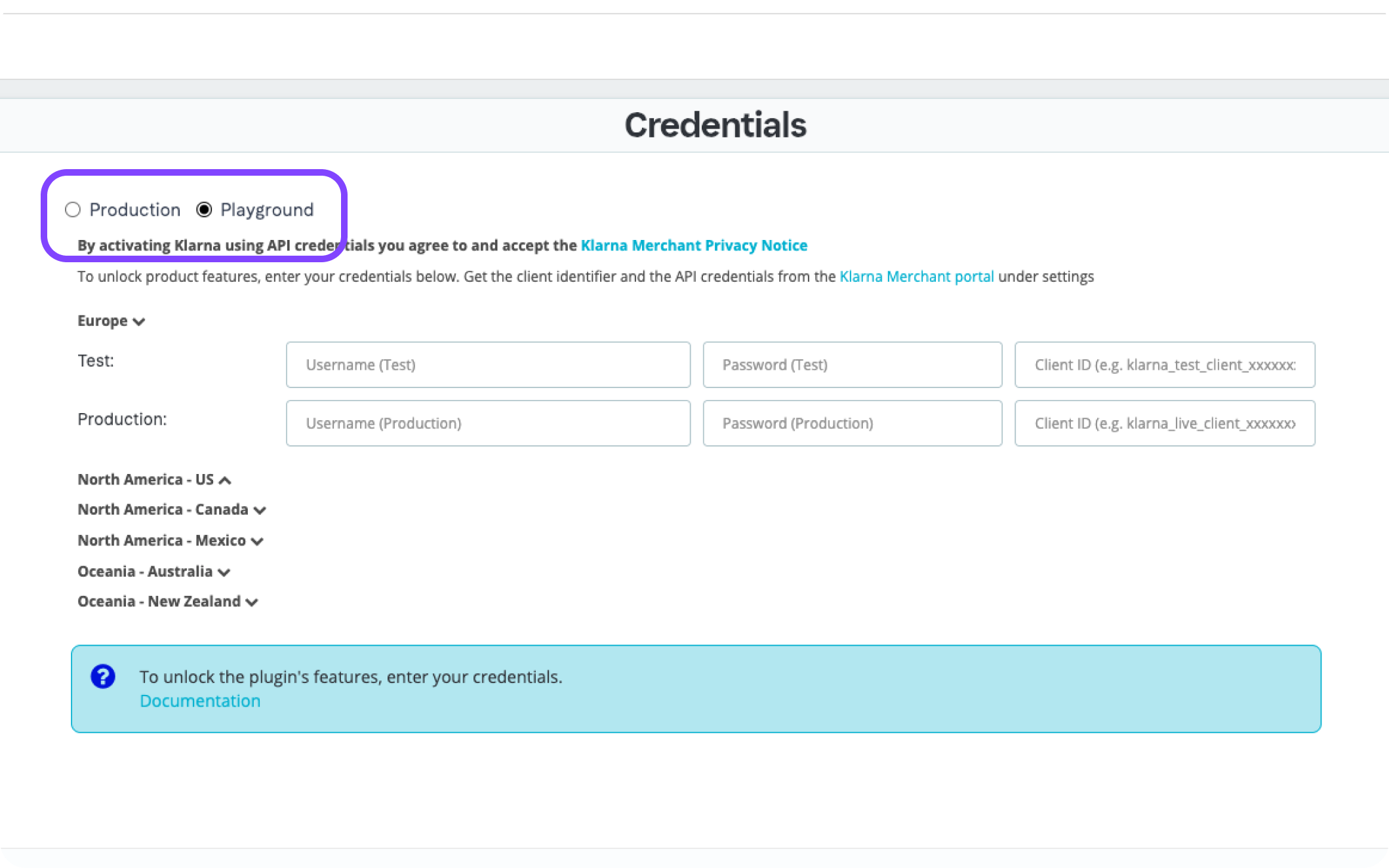The image size is (1389, 868).
Task: Click the unlock features info banner
Action: click(x=695, y=688)
